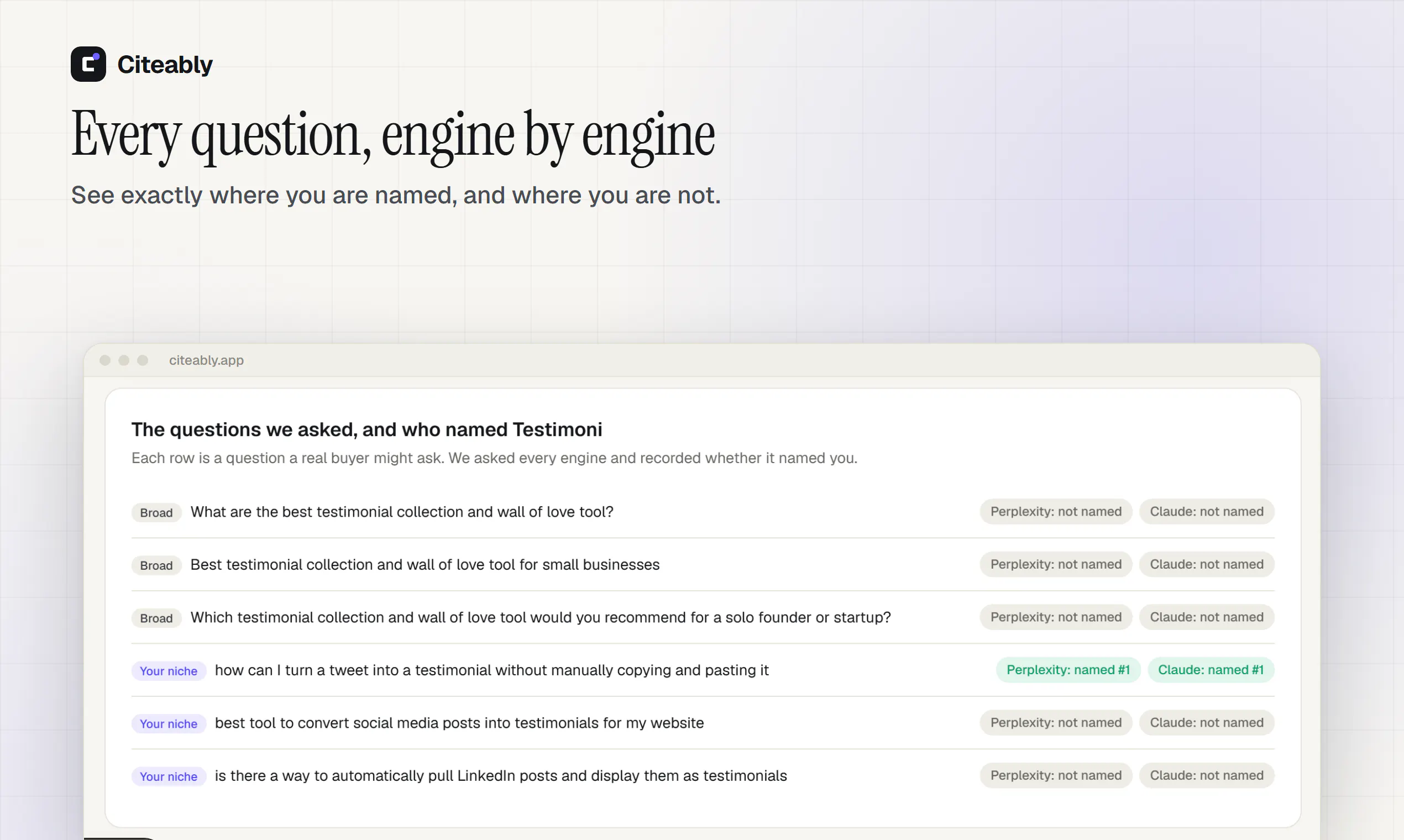Click Perplexity badge on small businesses row

point(1056,564)
